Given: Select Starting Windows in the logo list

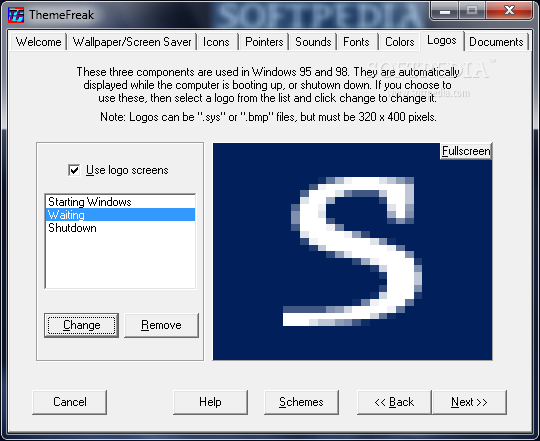Looking at the screenshot, I should click(120, 202).
